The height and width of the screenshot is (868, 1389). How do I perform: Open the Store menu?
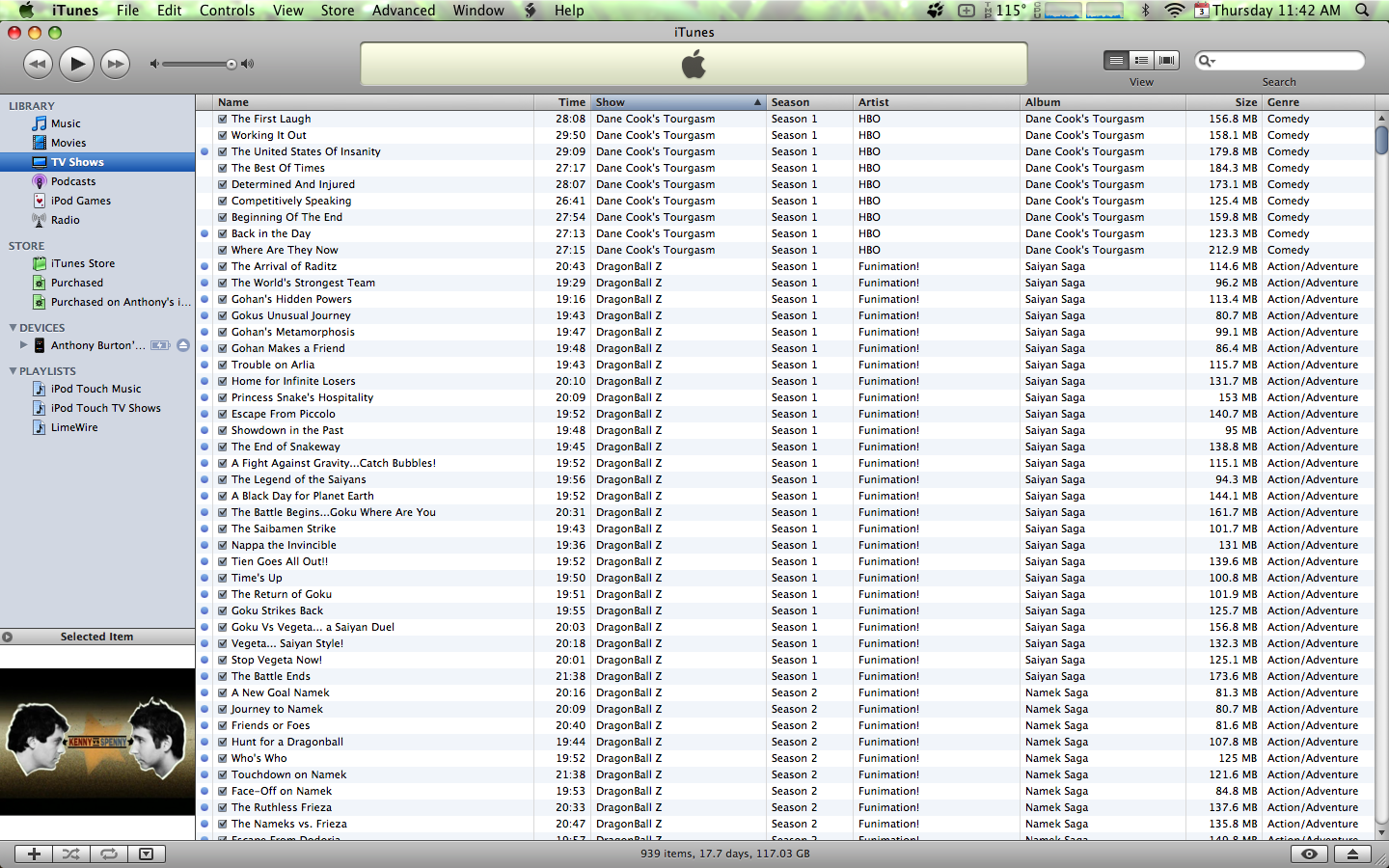[x=338, y=11]
